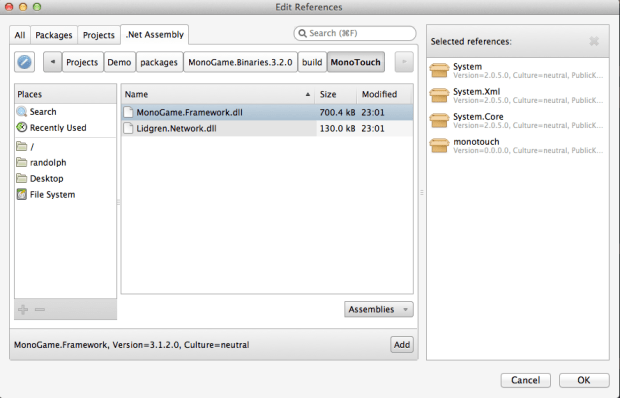Select System.Core in selected references
The width and height of the screenshot is (620, 398).
(518, 121)
